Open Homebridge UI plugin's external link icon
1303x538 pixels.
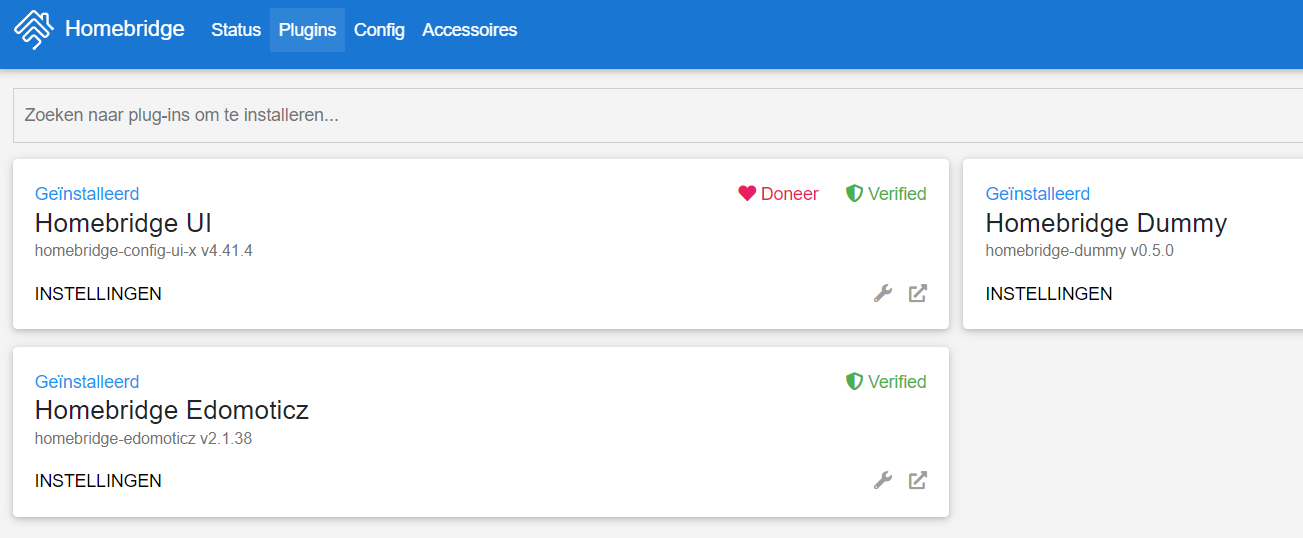(x=917, y=293)
